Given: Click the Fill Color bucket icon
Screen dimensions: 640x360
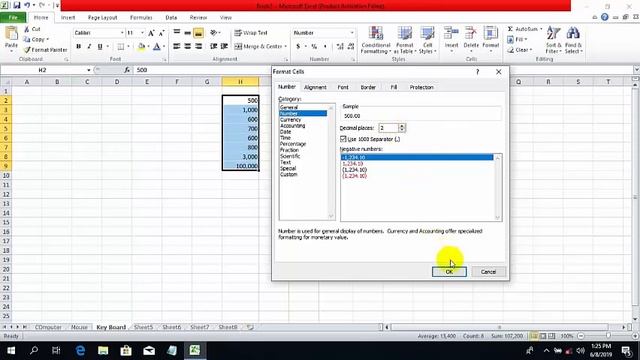Looking at the screenshot, I should (141, 47).
